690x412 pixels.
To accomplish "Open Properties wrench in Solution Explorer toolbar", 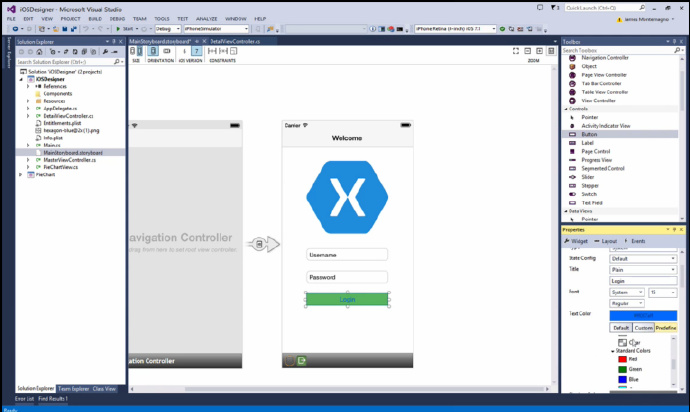I will tap(105, 52).
